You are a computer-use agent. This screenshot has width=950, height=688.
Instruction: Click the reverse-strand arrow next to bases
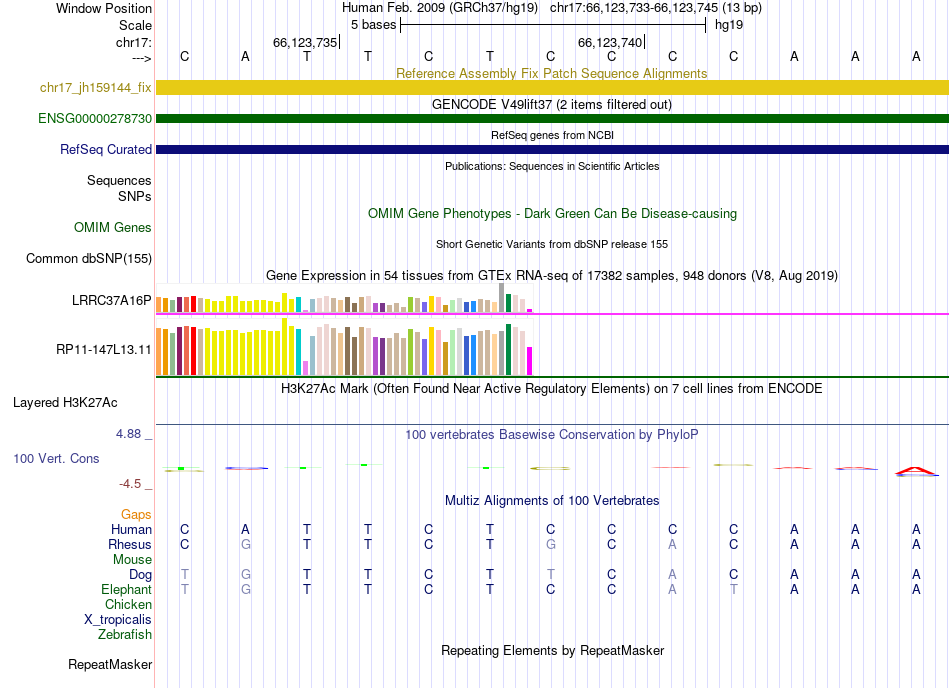[141, 58]
